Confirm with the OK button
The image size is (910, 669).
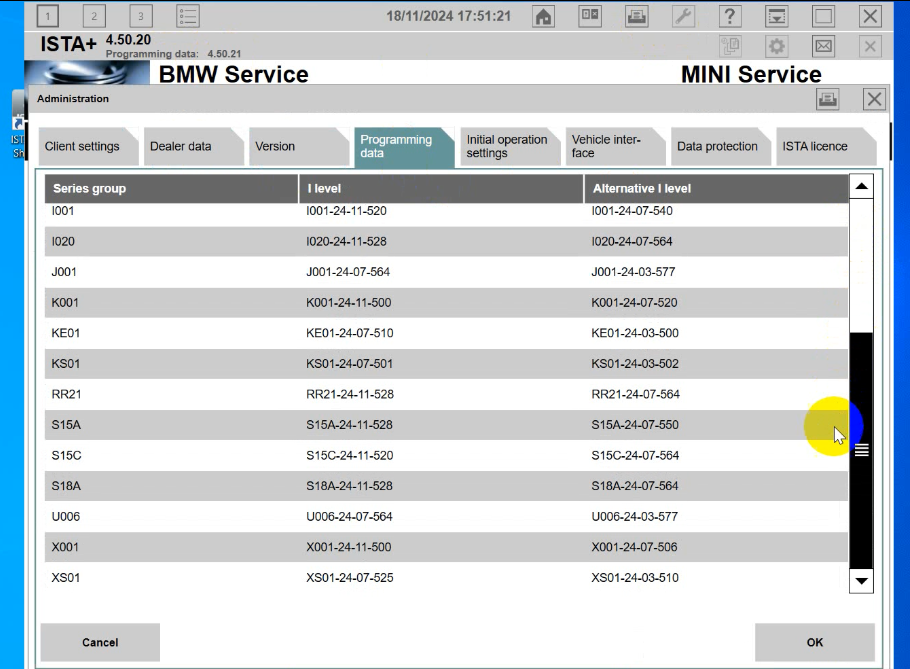814,642
